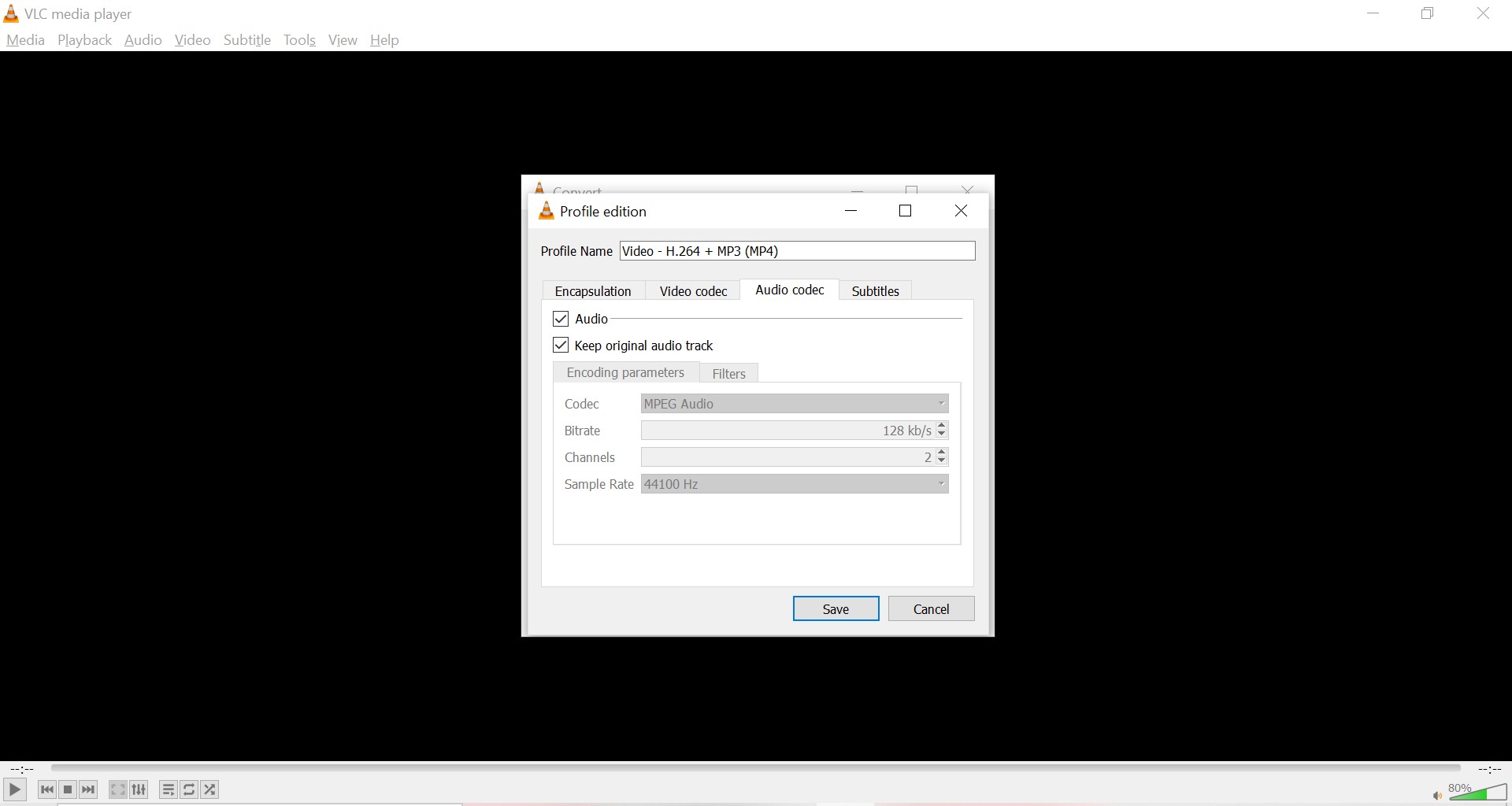Select the Previous media icon
The width and height of the screenshot is (1512, 806).
pos(47,789)
